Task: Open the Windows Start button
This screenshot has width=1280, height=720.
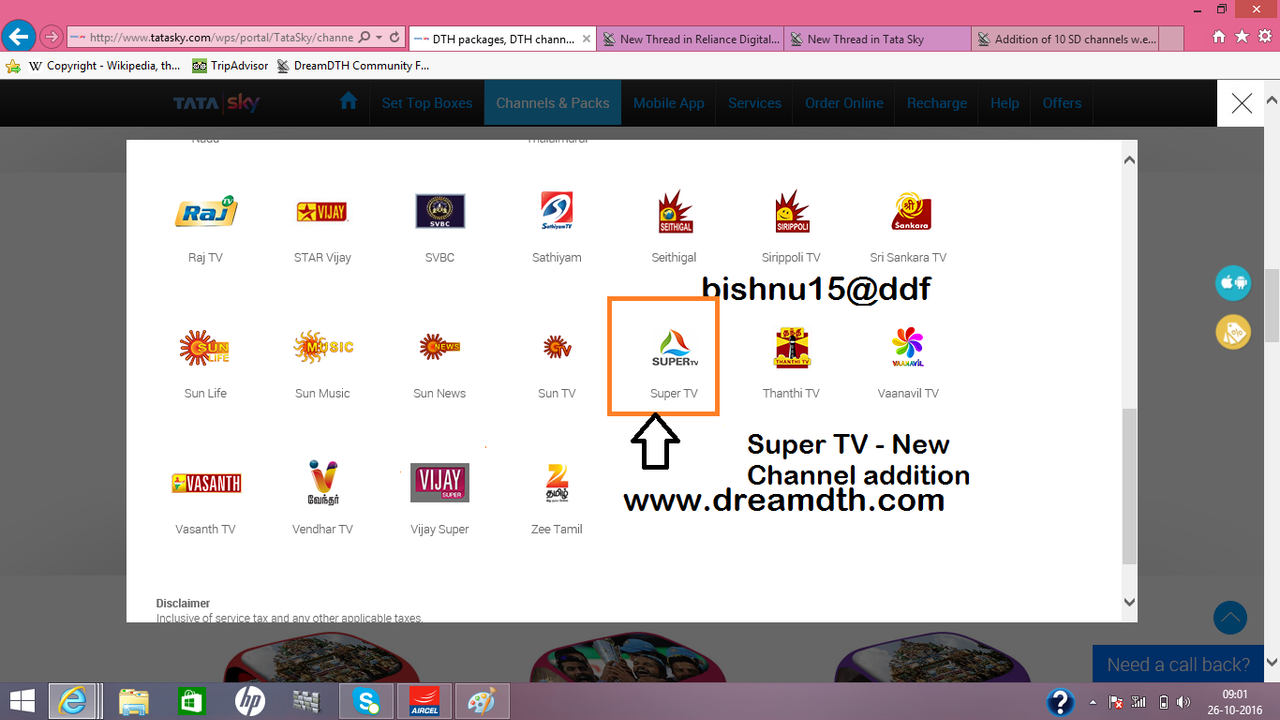Action: pyautogui.click(x=21, y=701)
